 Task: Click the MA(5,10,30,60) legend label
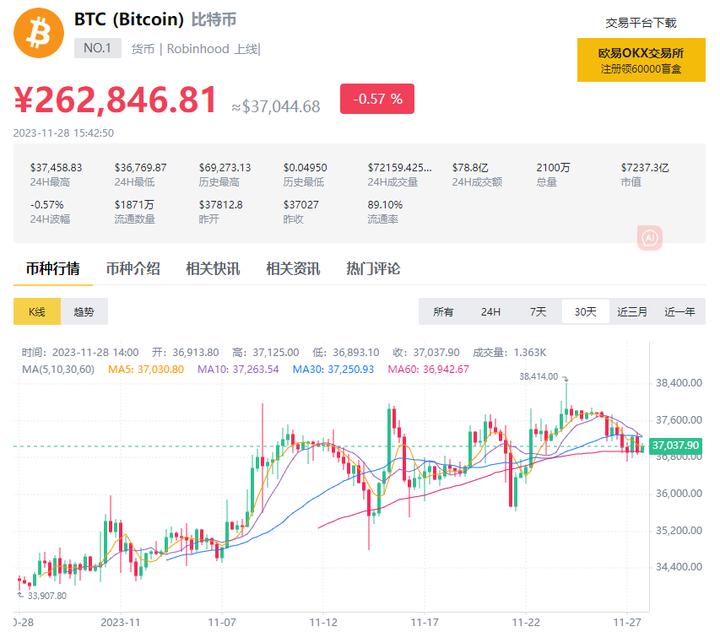[x=58, y=369]
